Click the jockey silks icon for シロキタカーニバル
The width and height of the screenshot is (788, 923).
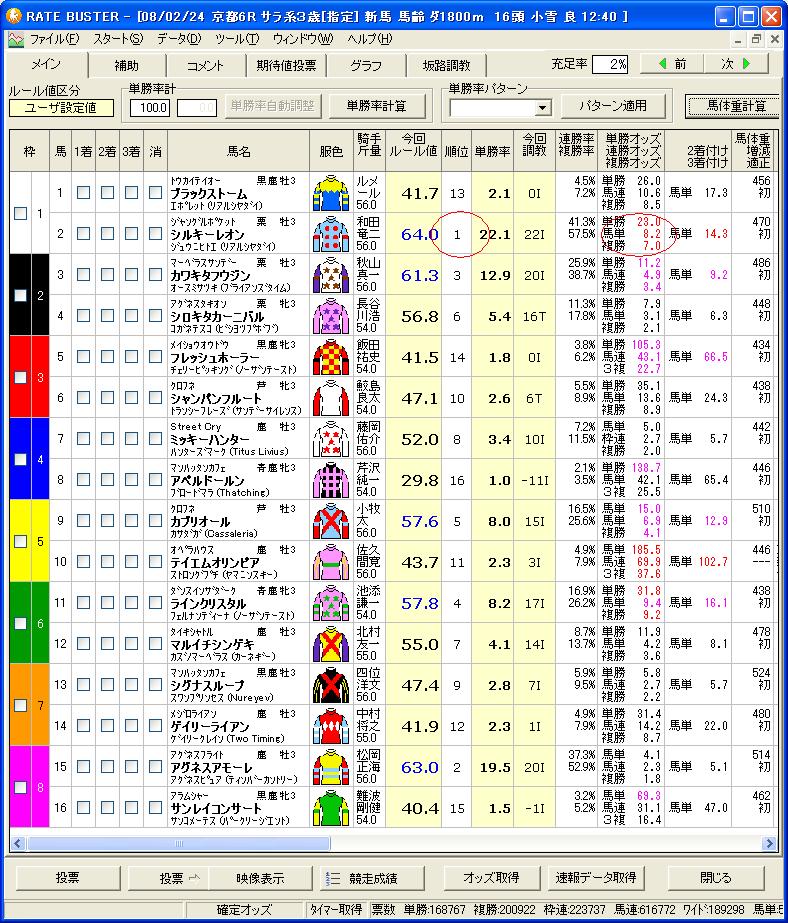coord(331,316)
